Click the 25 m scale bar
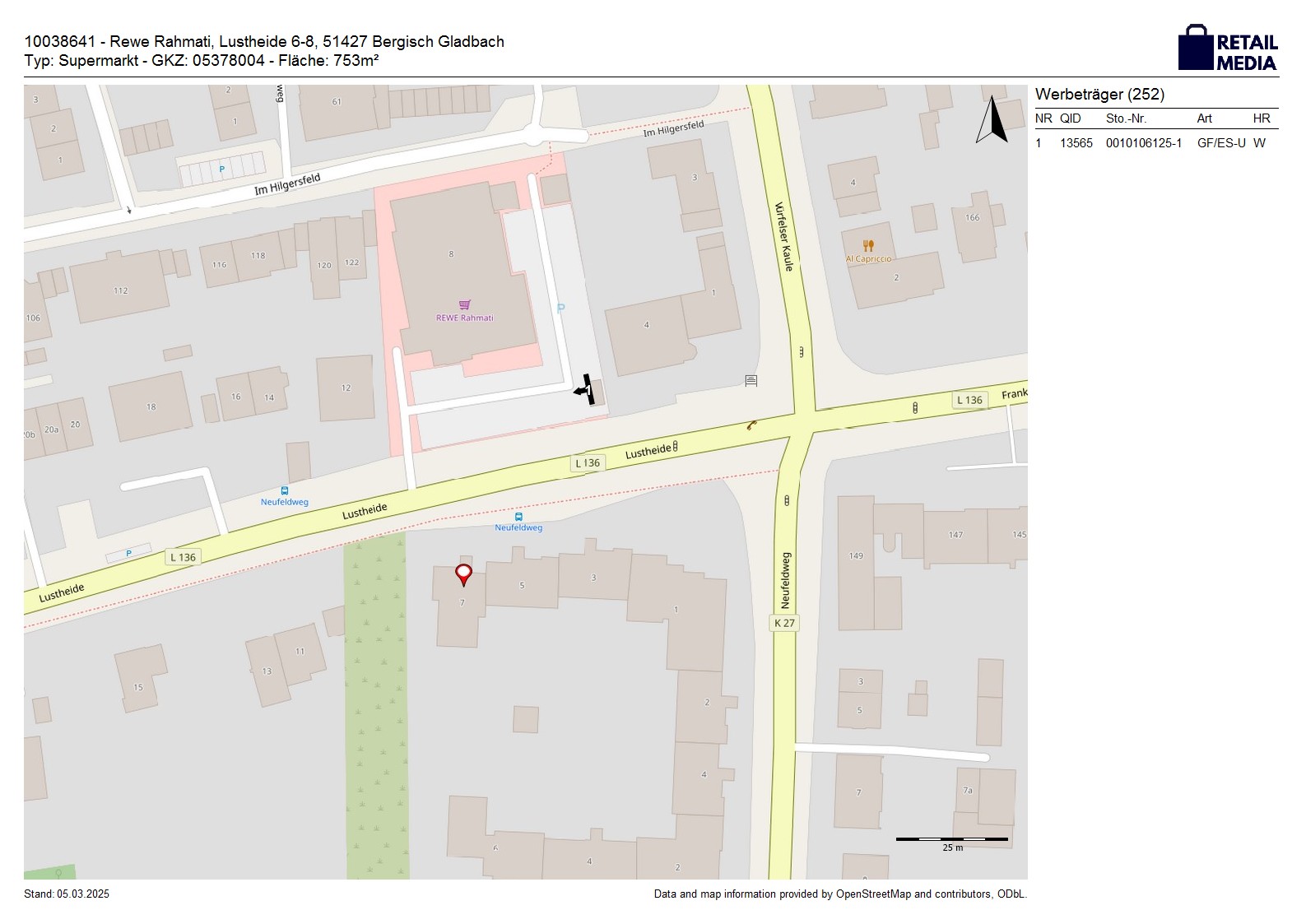Image resolution: width=1306 pixels, height=924 pixels. (x=951, y=840)
